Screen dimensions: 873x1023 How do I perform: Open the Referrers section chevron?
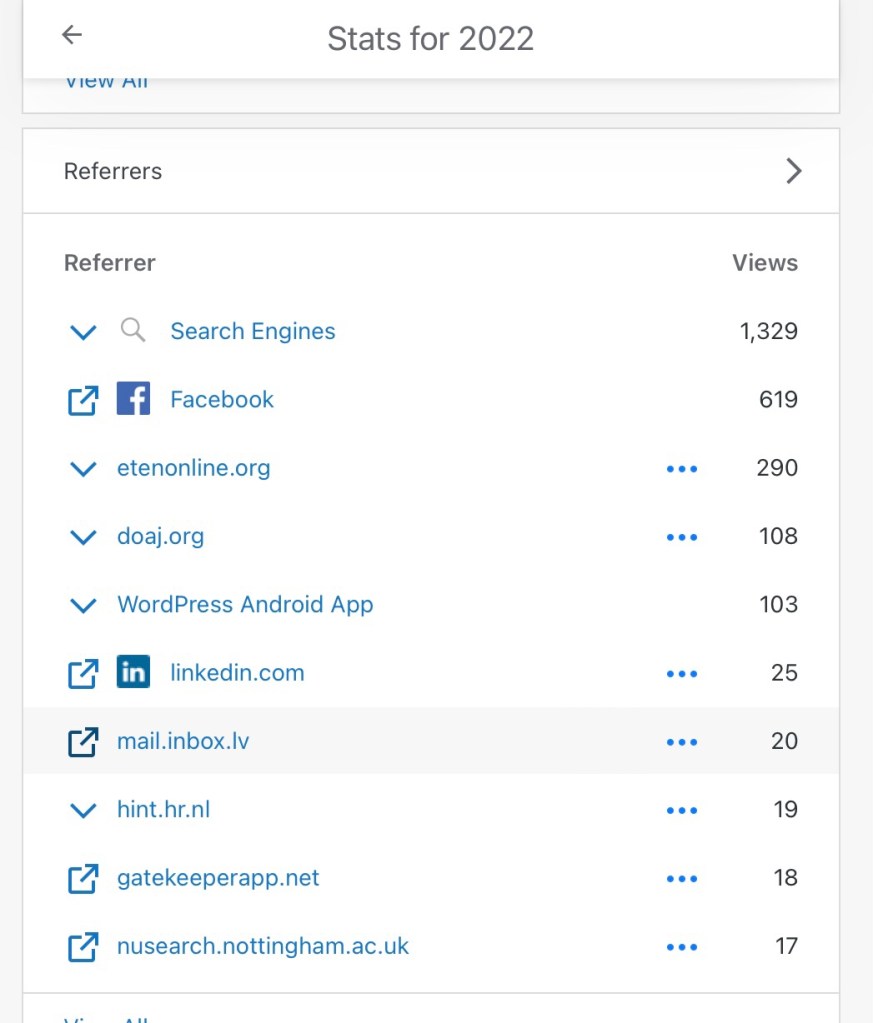click(794, 171)
